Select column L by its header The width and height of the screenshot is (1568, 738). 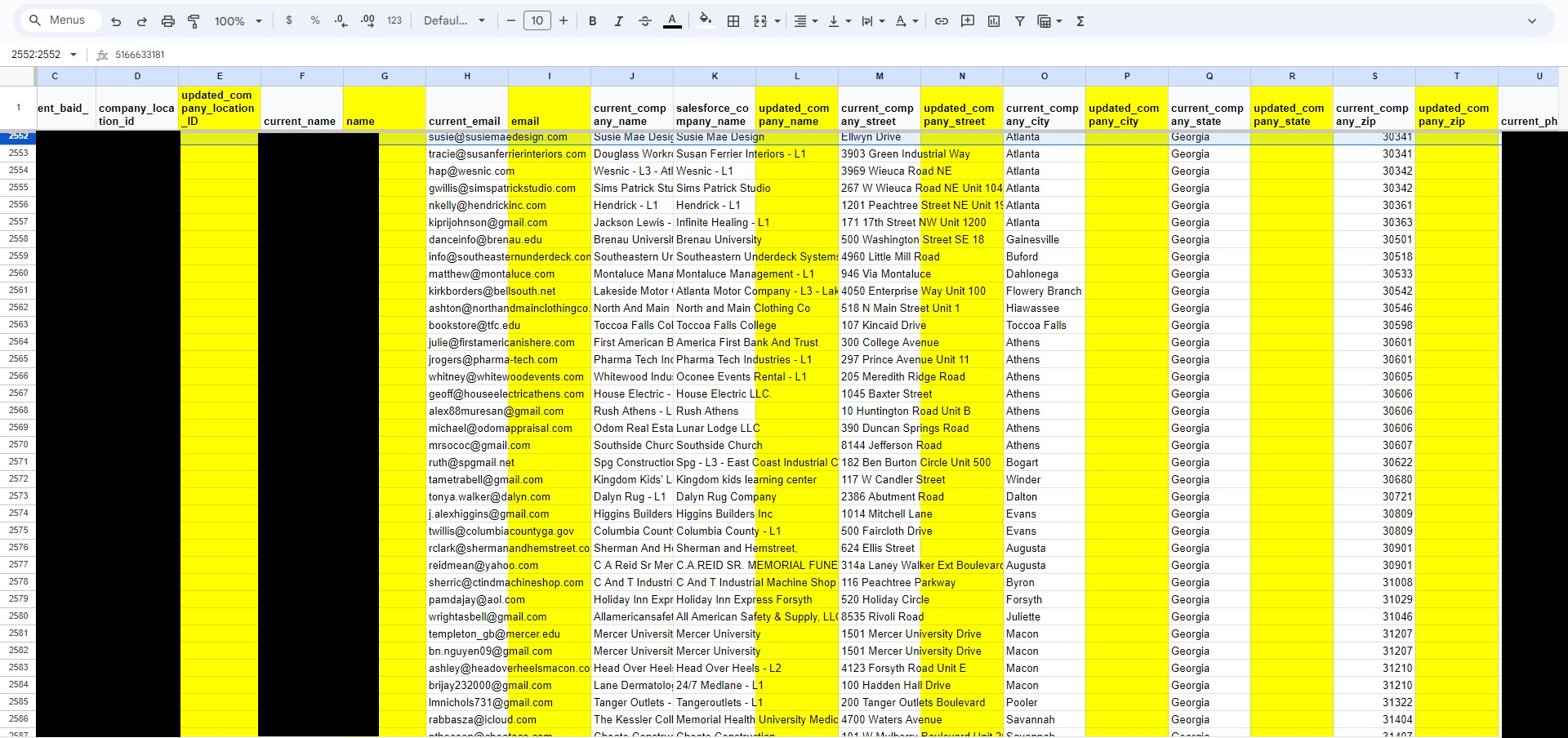pyautogui.click(x=797, y=76)
